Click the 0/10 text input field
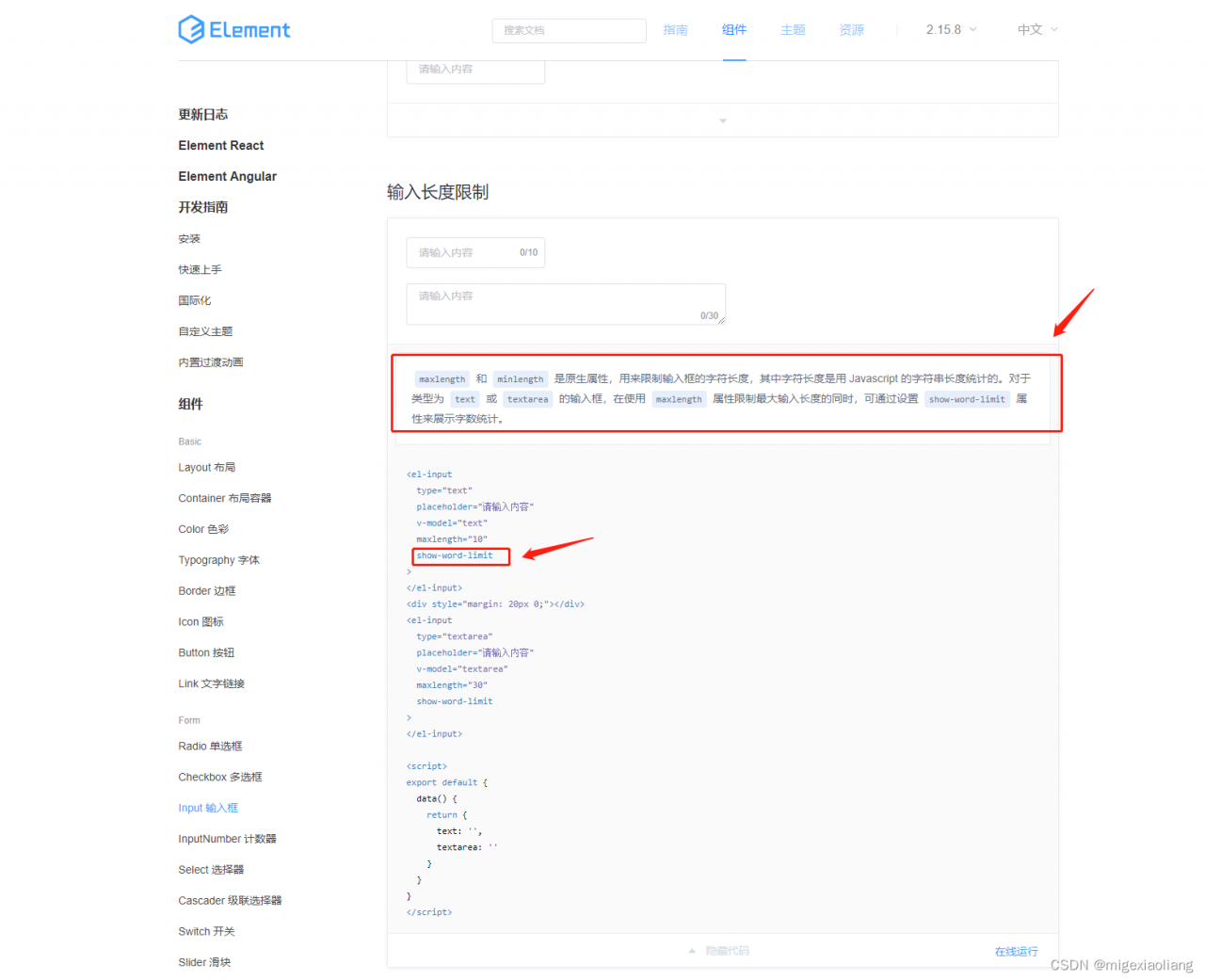Screen dimensions: 1205x980 tap(475, 252)
